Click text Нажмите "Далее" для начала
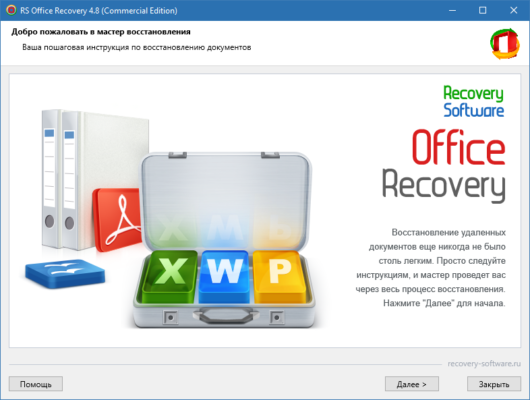The height and width of the screenshot is (400, 530). 444,303
